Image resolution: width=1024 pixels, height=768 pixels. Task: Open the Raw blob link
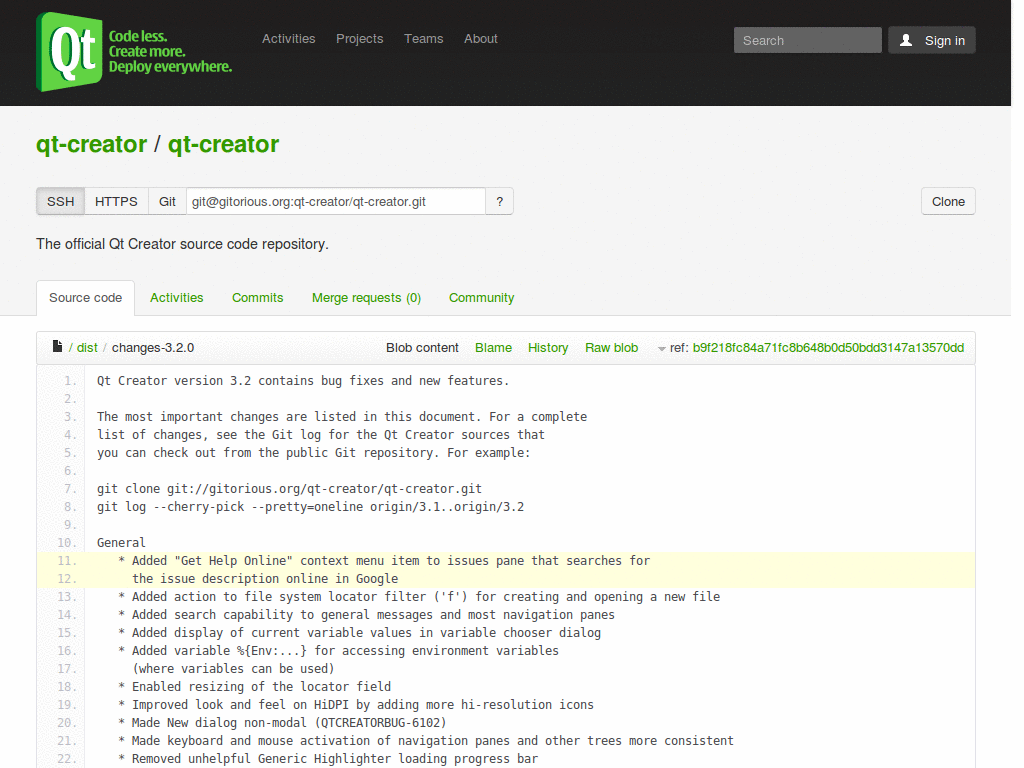(611, 348)
